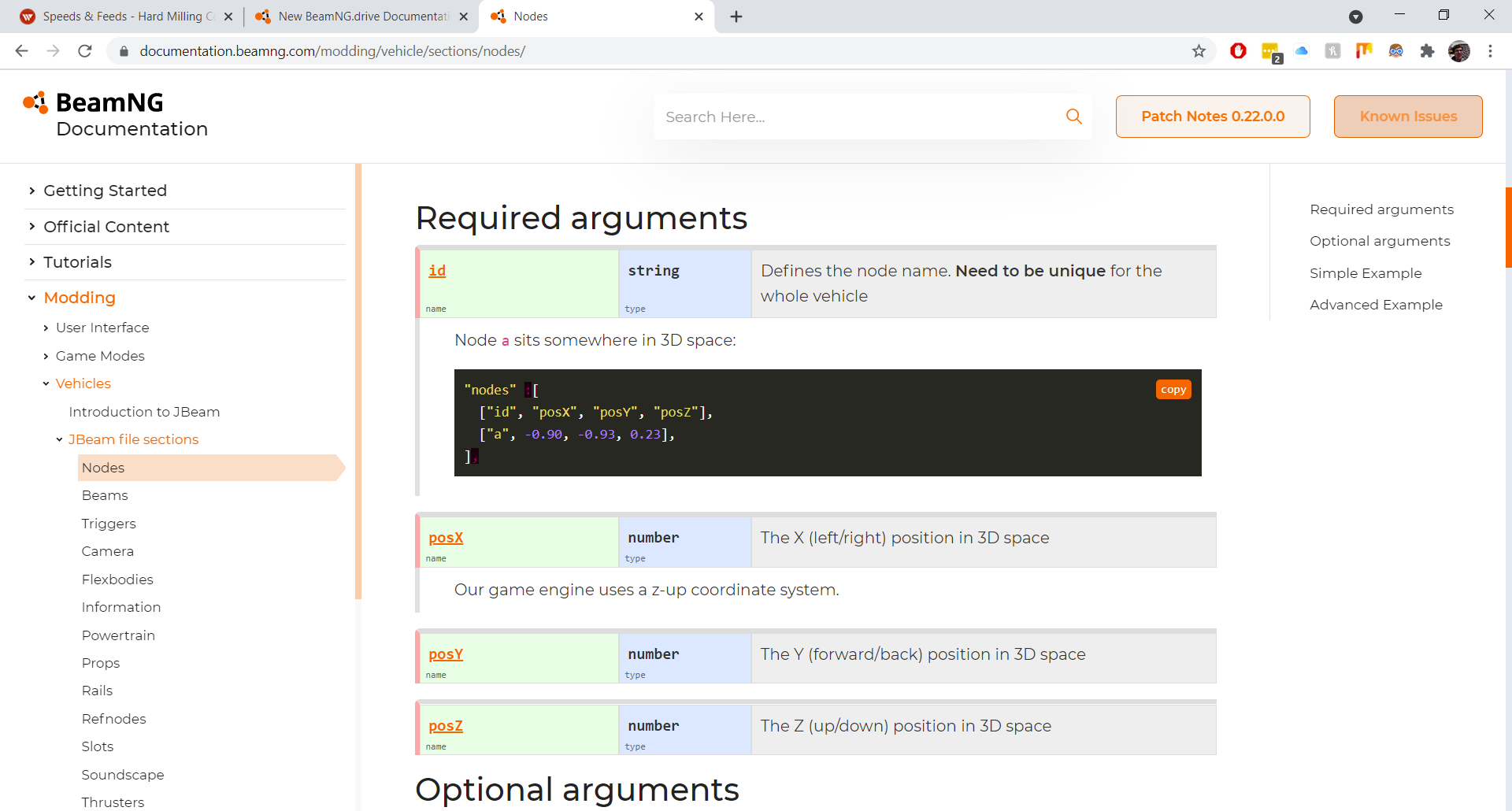Close the New BeamNG.drive Documentation tab
This screenshot has height=811, width=1512.
tap(464, 17)
